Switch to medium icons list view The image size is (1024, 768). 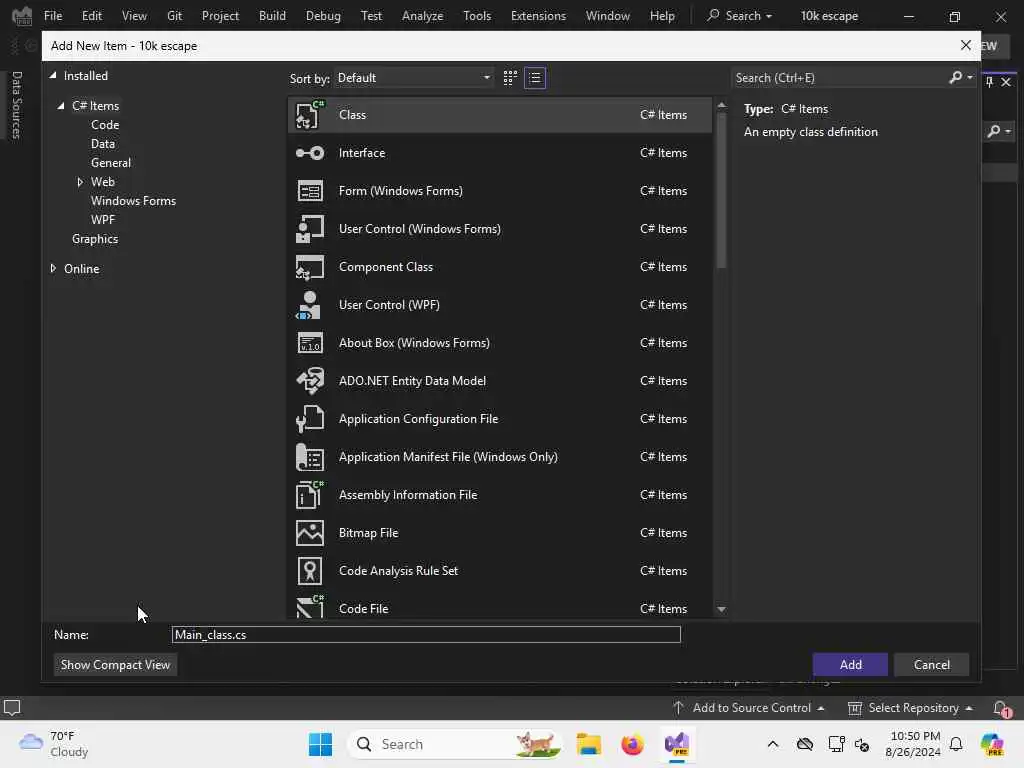click(535, 78)
